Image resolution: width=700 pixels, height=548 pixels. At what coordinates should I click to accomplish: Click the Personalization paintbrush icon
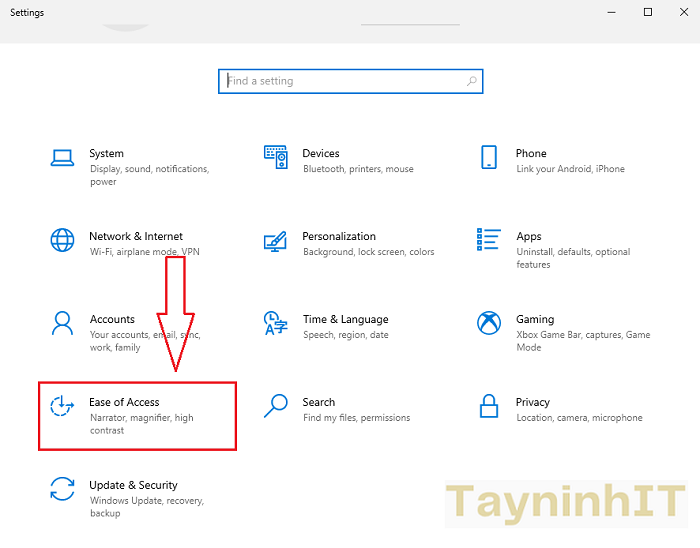[x=276, y=241]
